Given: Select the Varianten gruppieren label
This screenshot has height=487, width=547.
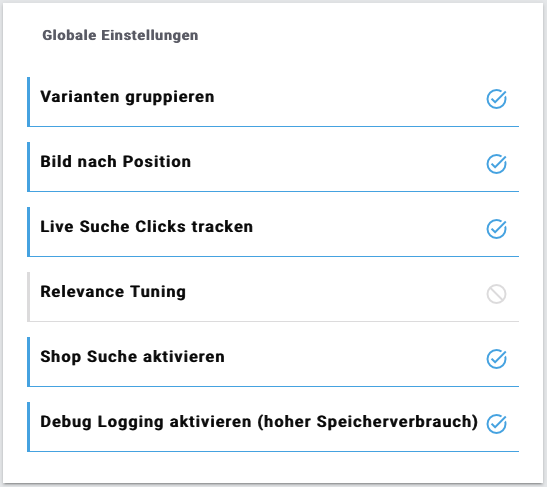Looking at the screenshot, I should pos(127,97).
